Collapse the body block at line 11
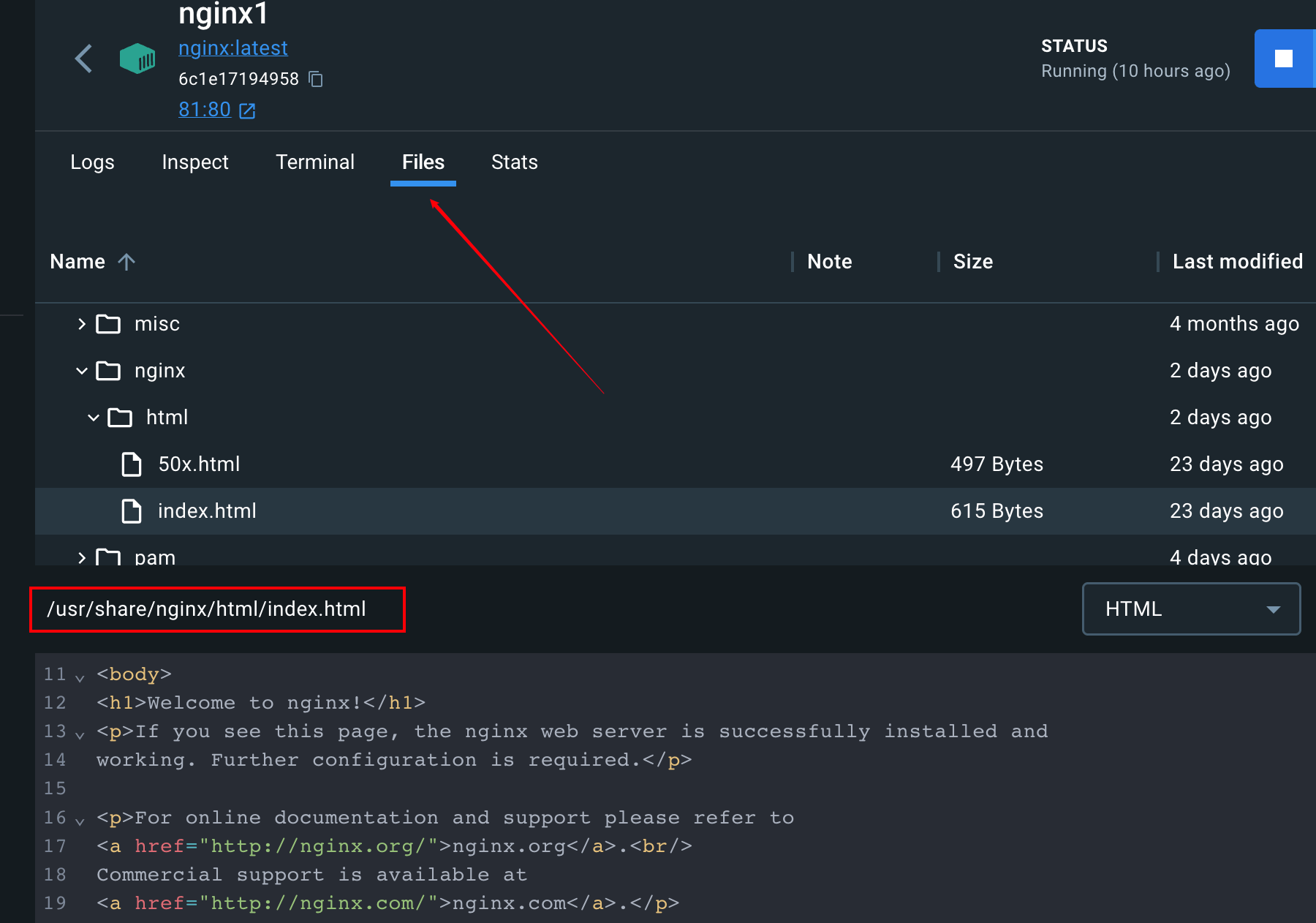Screen dimensions: 1316x923 (x=79, y=677)
